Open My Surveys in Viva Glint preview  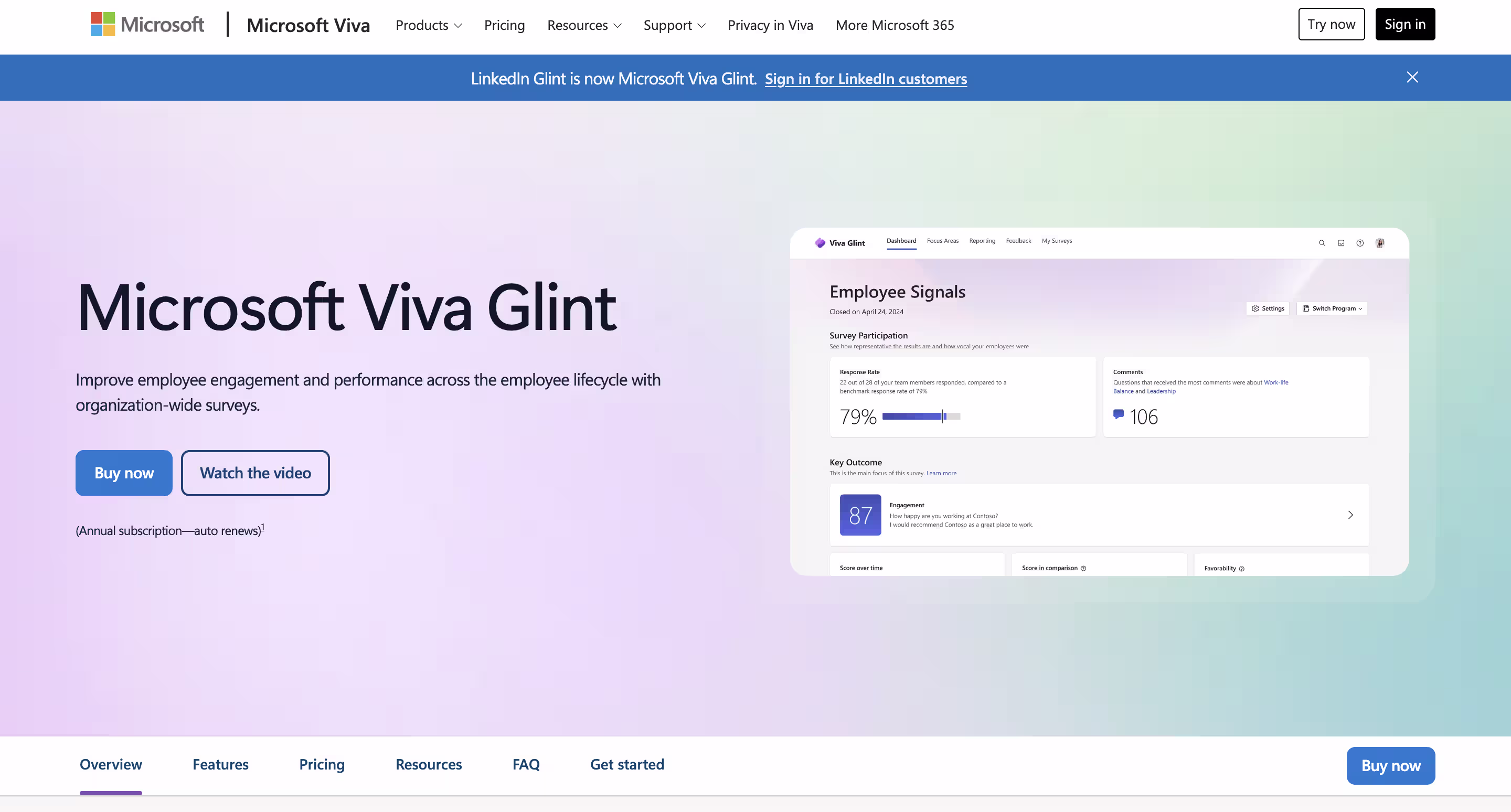click(x=1057, y=241)
